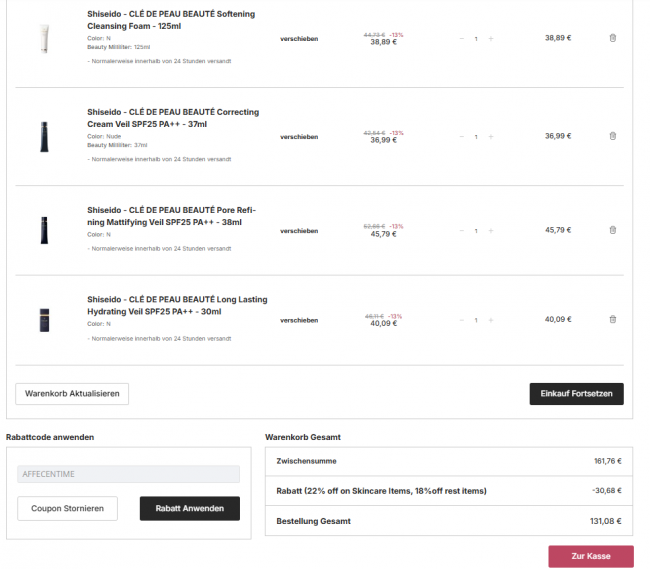
Task: Delete Softening Cleansing Foam from cart
Action: coord(613,38)
